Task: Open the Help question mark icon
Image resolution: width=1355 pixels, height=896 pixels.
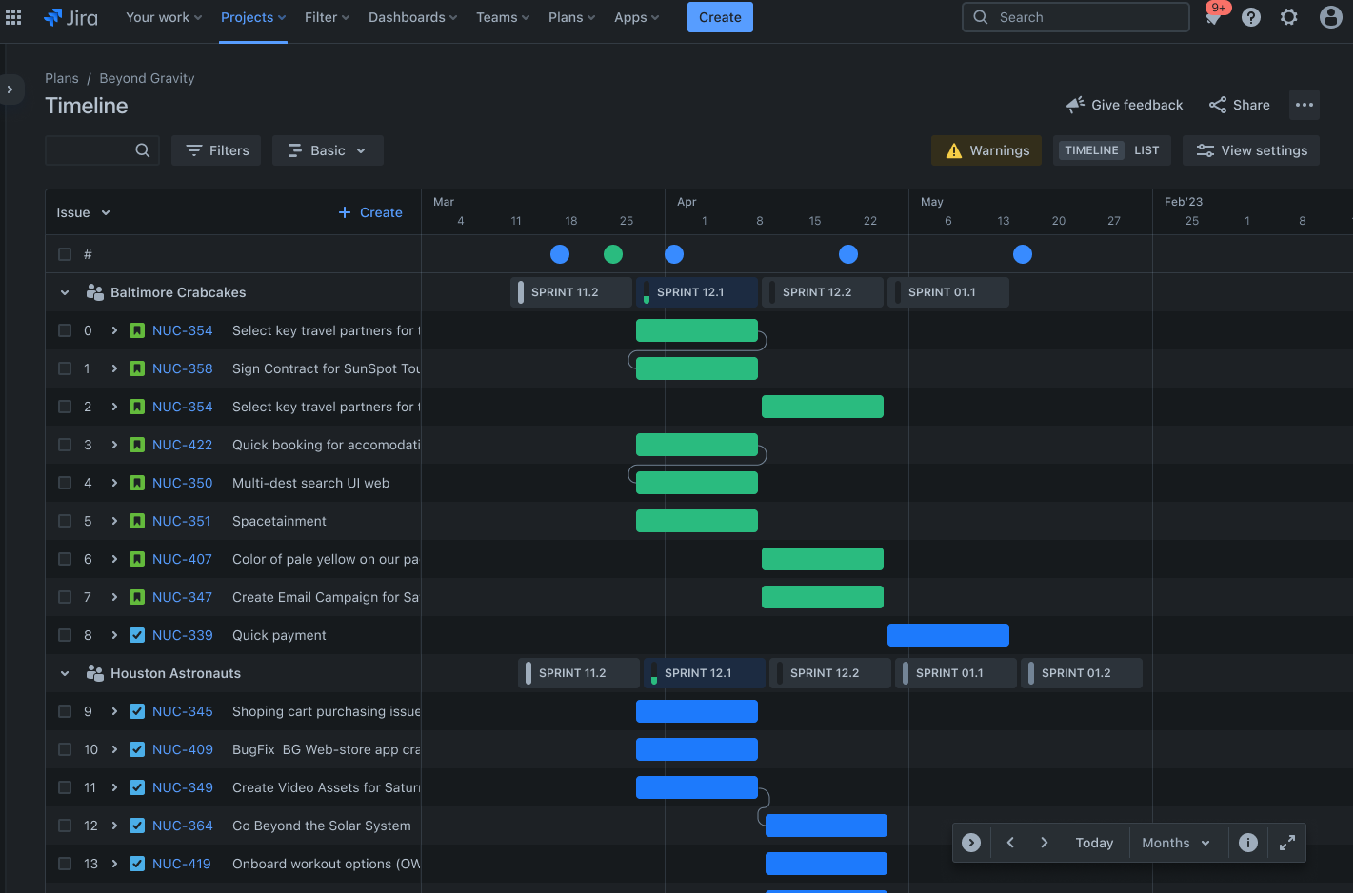Action: (x=1250, y=16)
